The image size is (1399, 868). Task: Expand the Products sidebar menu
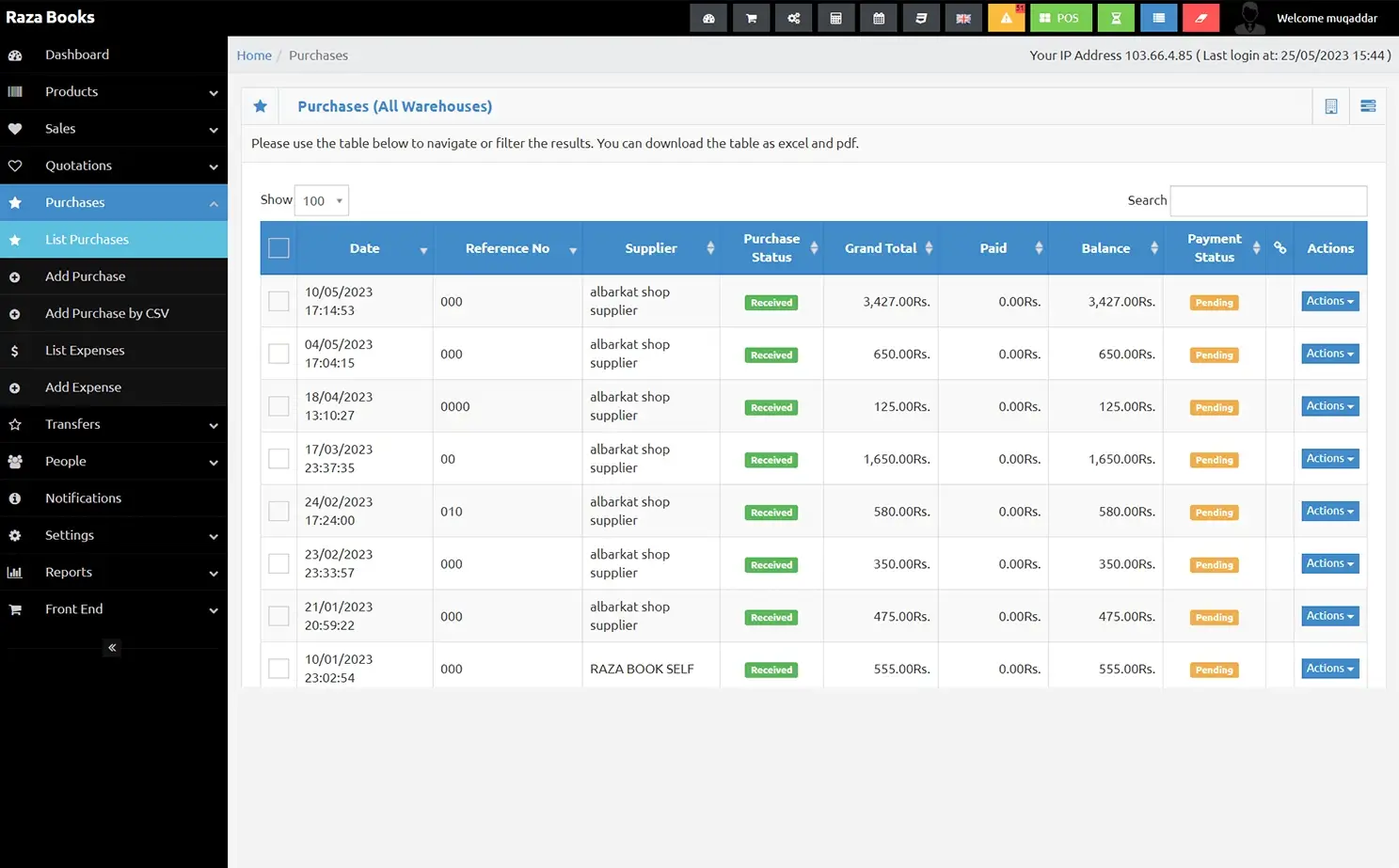click(113, 91)
